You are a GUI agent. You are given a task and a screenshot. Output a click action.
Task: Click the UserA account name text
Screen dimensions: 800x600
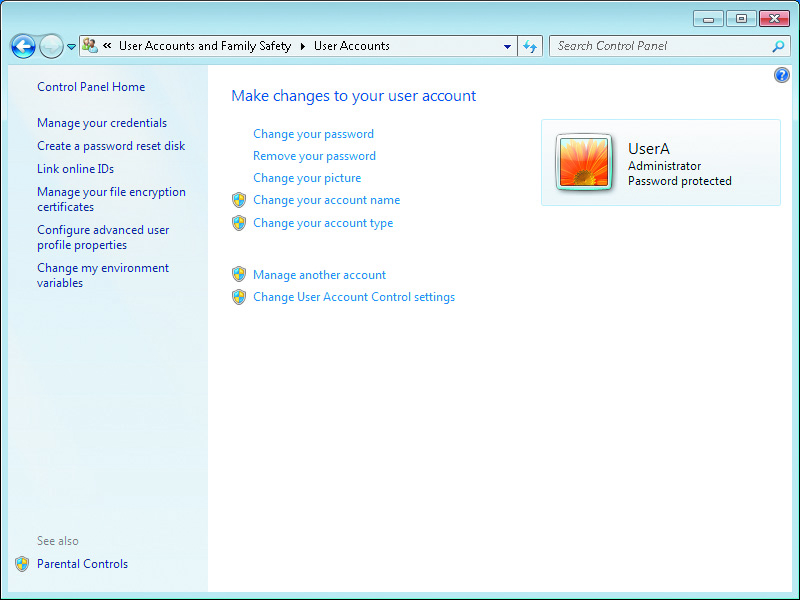pyautogui.click(x=648, y=148)
